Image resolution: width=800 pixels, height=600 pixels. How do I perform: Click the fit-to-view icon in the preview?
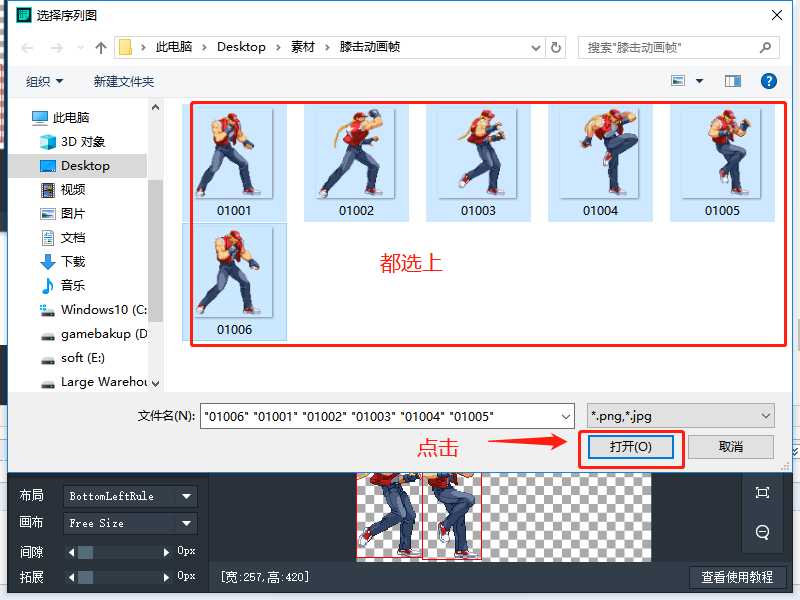(x=762, y=492)
